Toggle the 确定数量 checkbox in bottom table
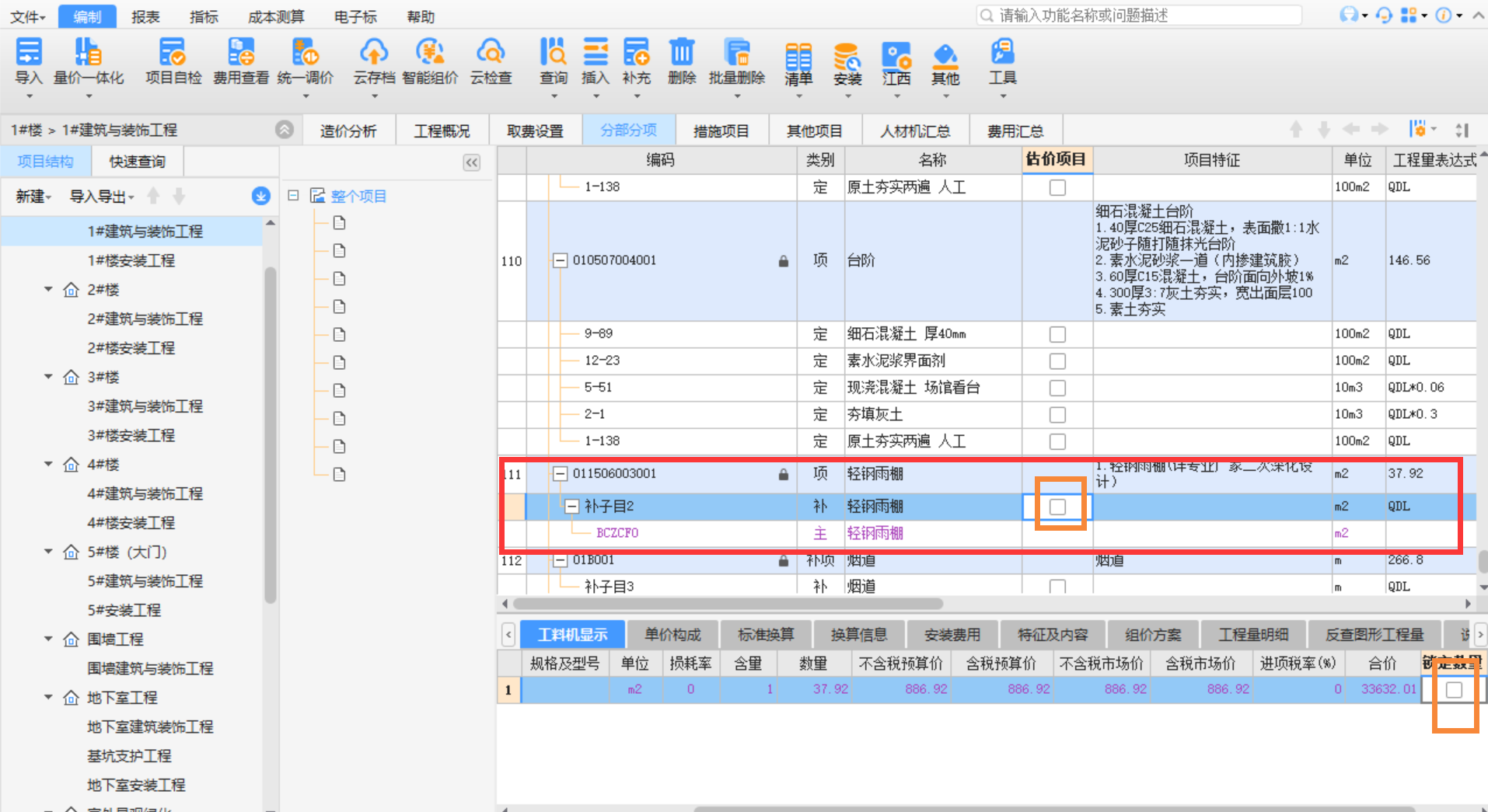Viewport: 1488px width, 812px height. (1454, 690)
